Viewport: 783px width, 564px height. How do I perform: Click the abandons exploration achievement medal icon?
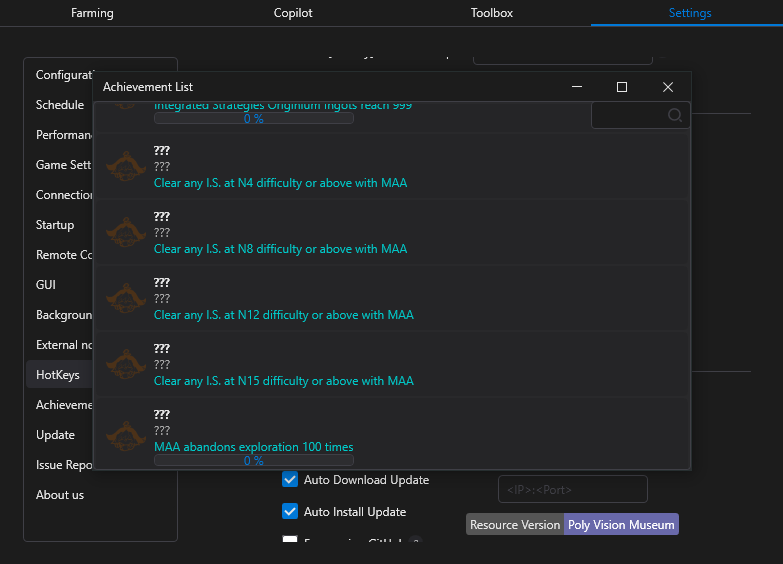pyautogui.click(x=126, y=436)
